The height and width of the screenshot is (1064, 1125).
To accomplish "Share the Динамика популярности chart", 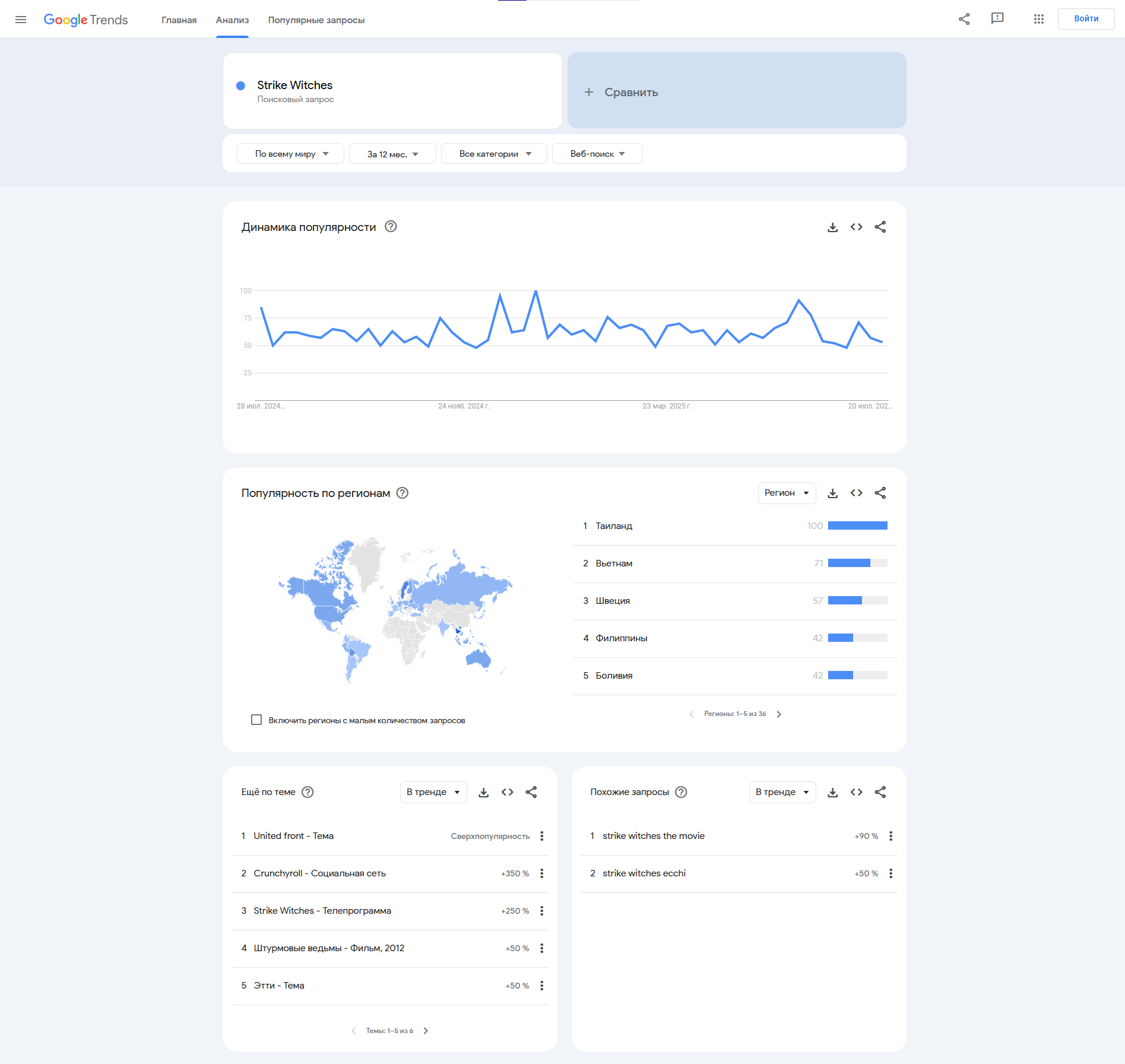I will (880, 227).
